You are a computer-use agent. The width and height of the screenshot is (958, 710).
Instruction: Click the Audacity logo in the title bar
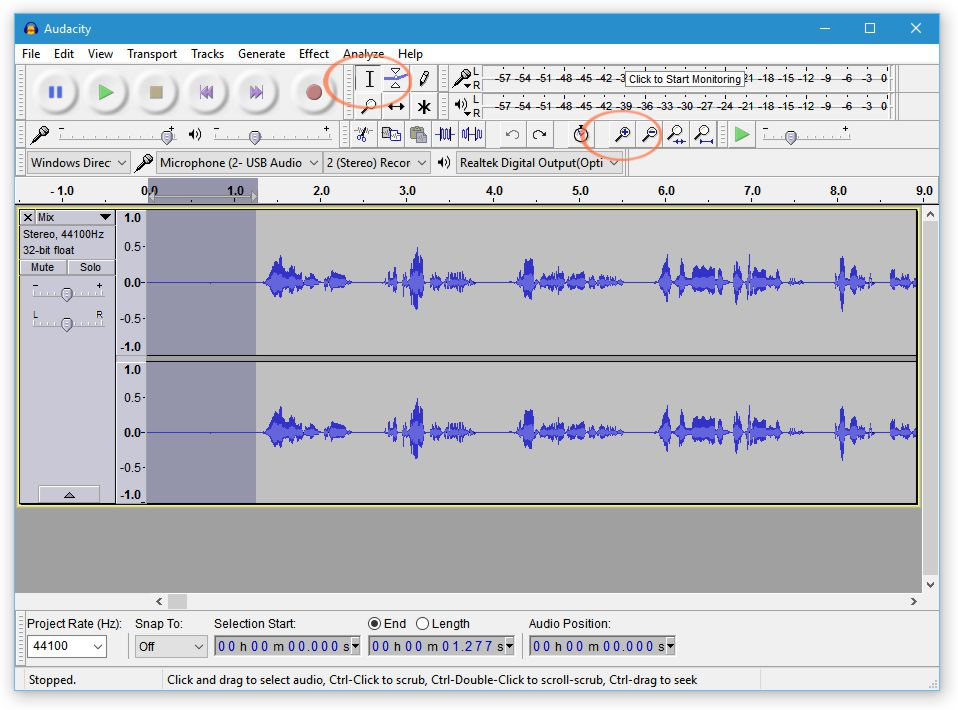[x=31, y=29]
